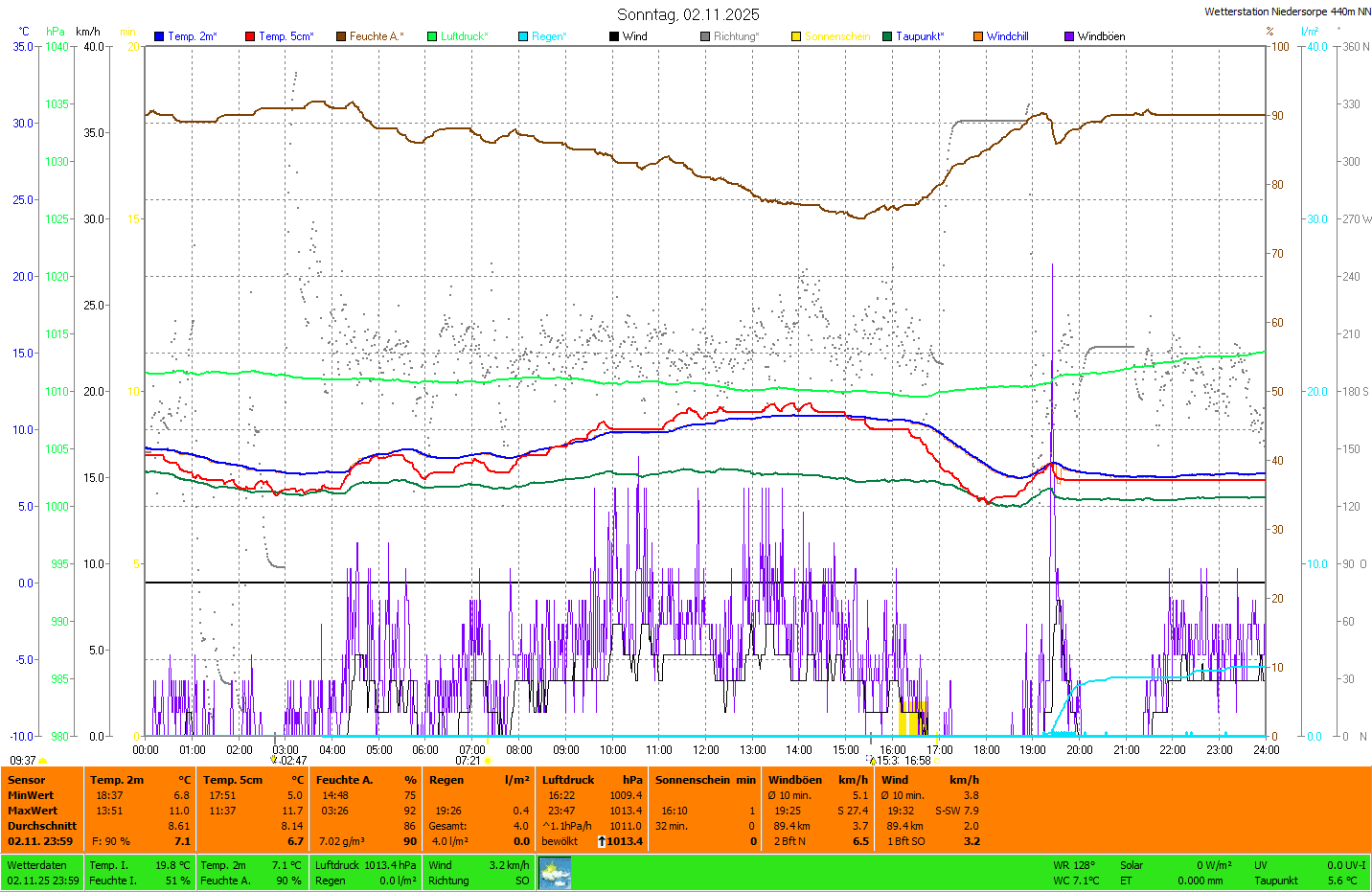Click the marker icon beside 02:47

274,760
